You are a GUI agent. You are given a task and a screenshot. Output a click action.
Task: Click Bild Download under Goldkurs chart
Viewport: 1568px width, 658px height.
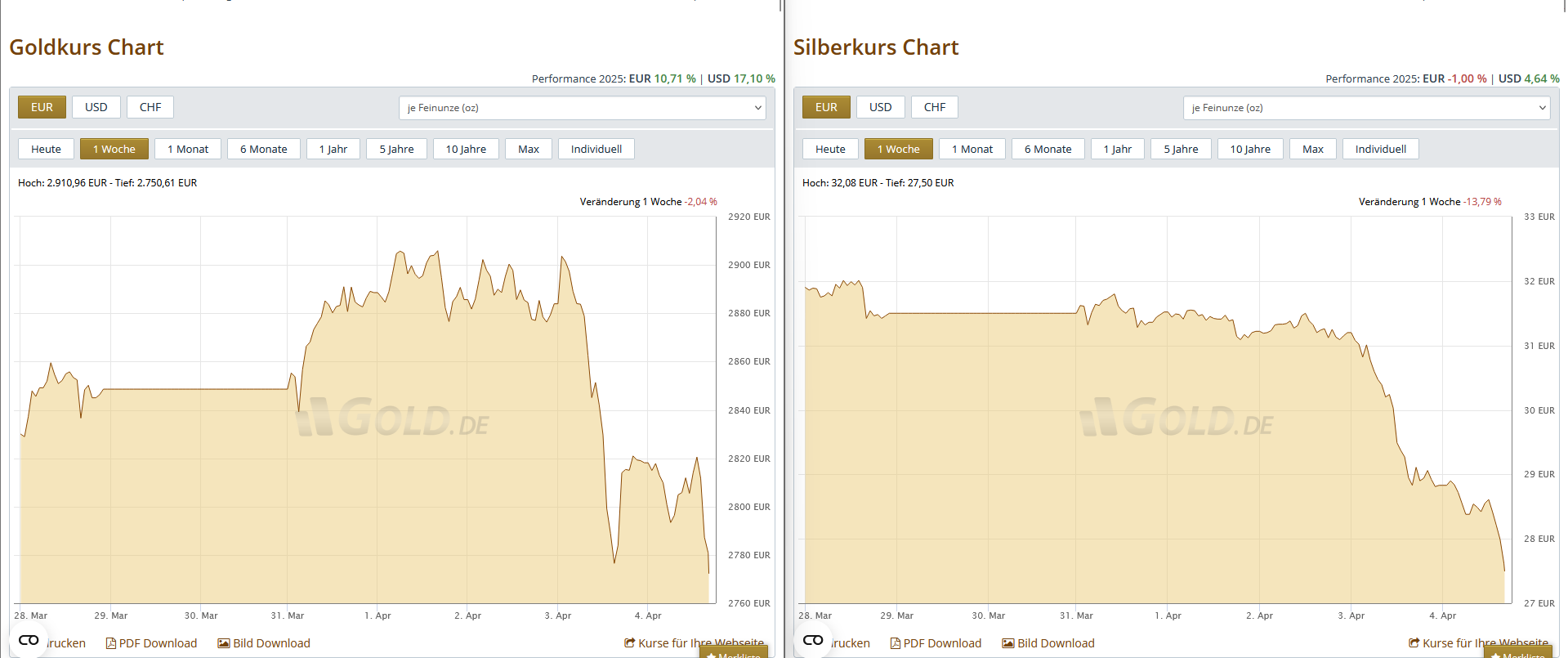click(264, 643)
